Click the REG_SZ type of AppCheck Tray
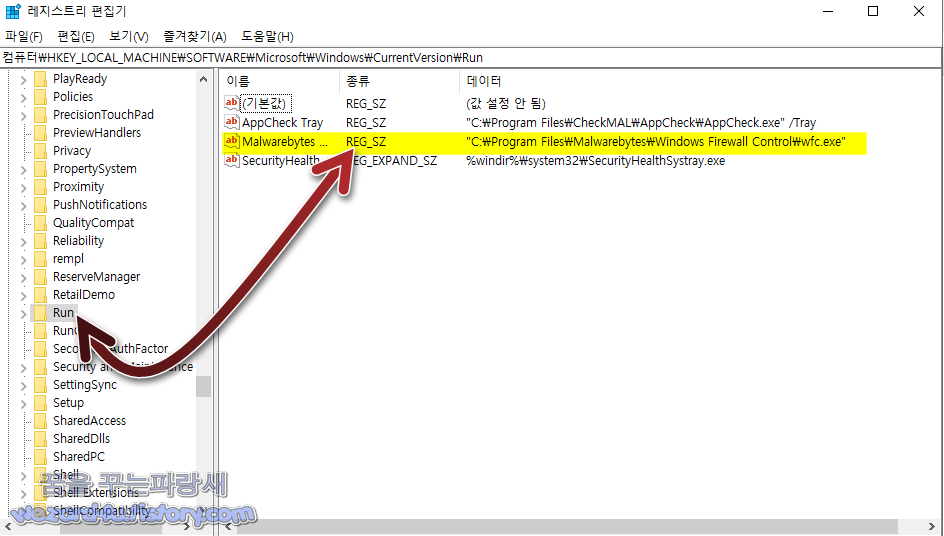Screen dimensions: 944x536 pyautogui.click(x=366, y=122)
